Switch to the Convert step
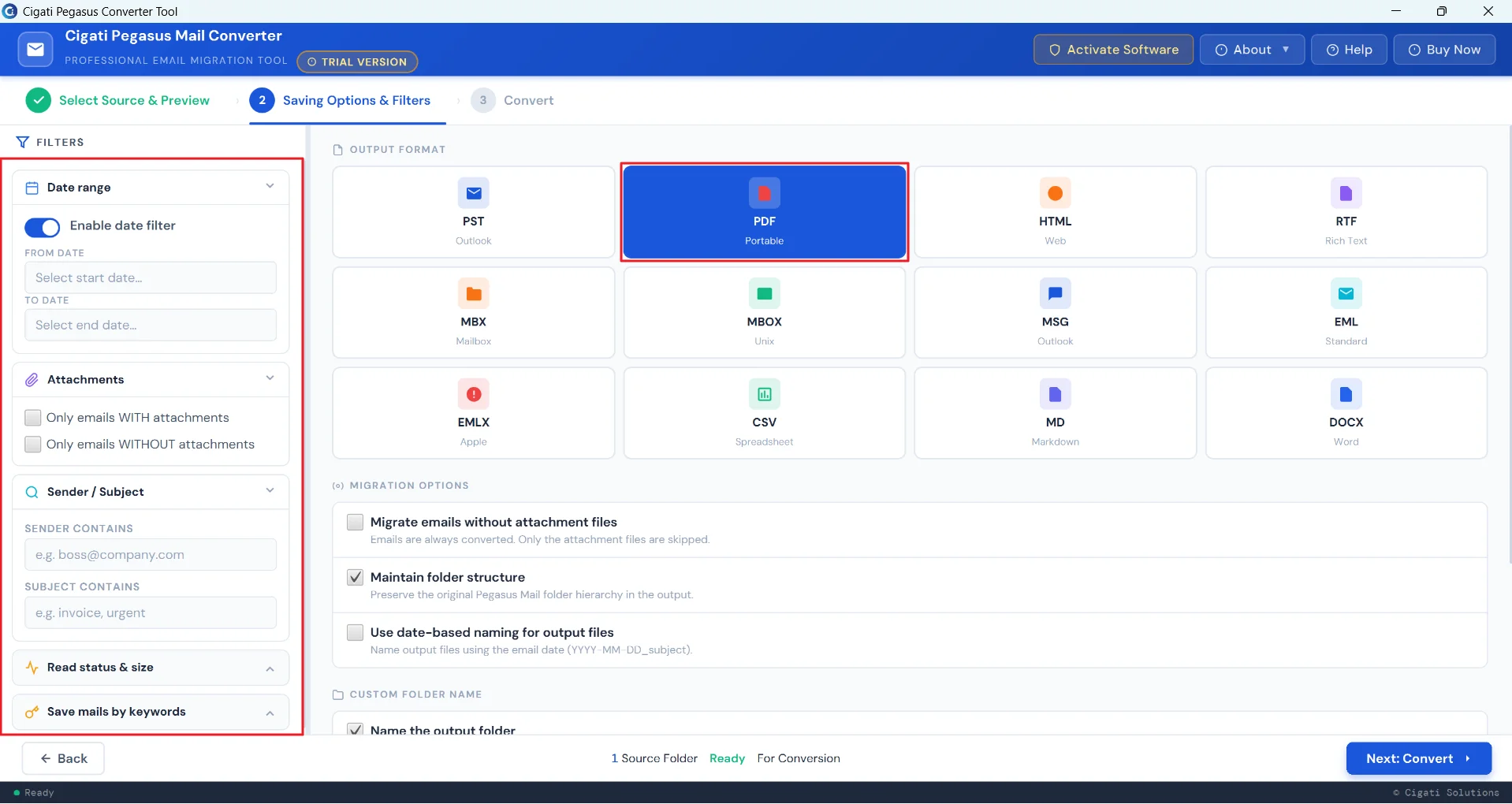This screenshot has width=1512, height=804. 512,100
